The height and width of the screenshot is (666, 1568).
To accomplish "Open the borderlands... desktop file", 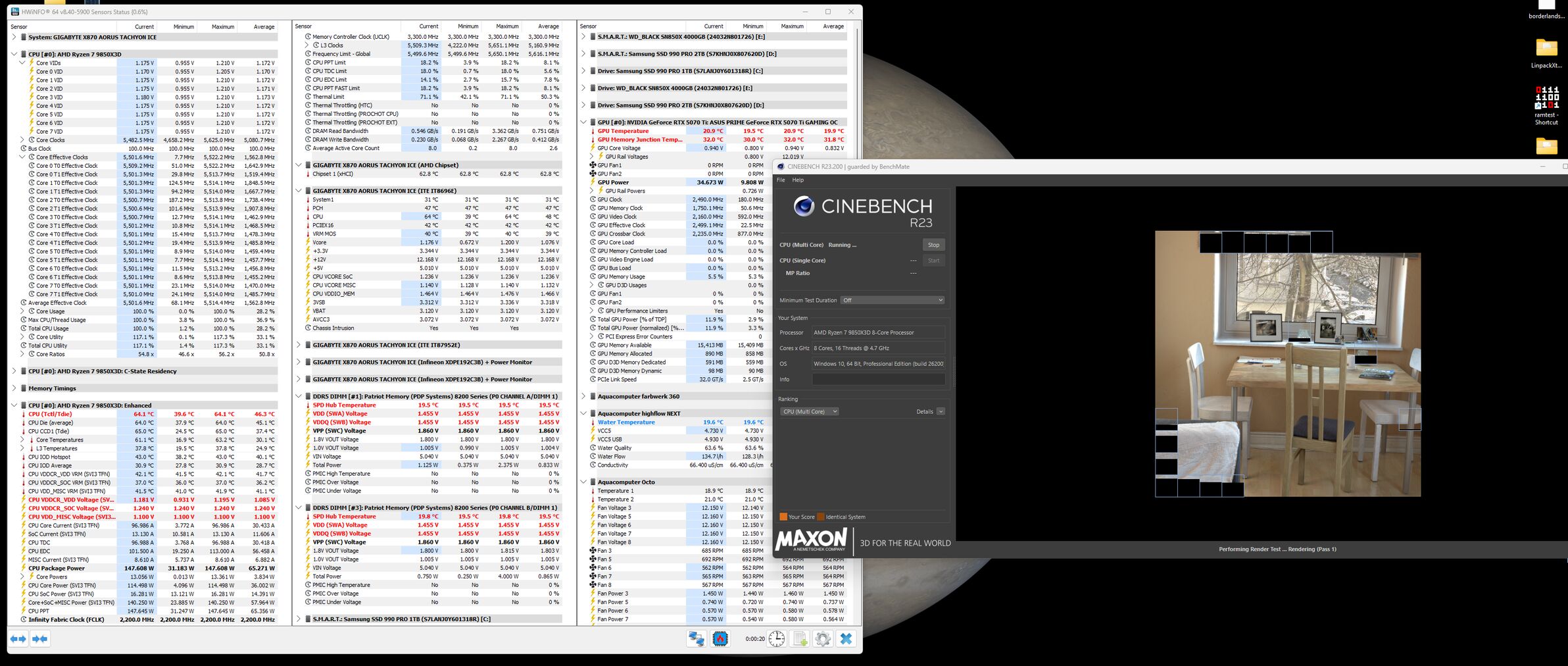I will (1546, 11).
